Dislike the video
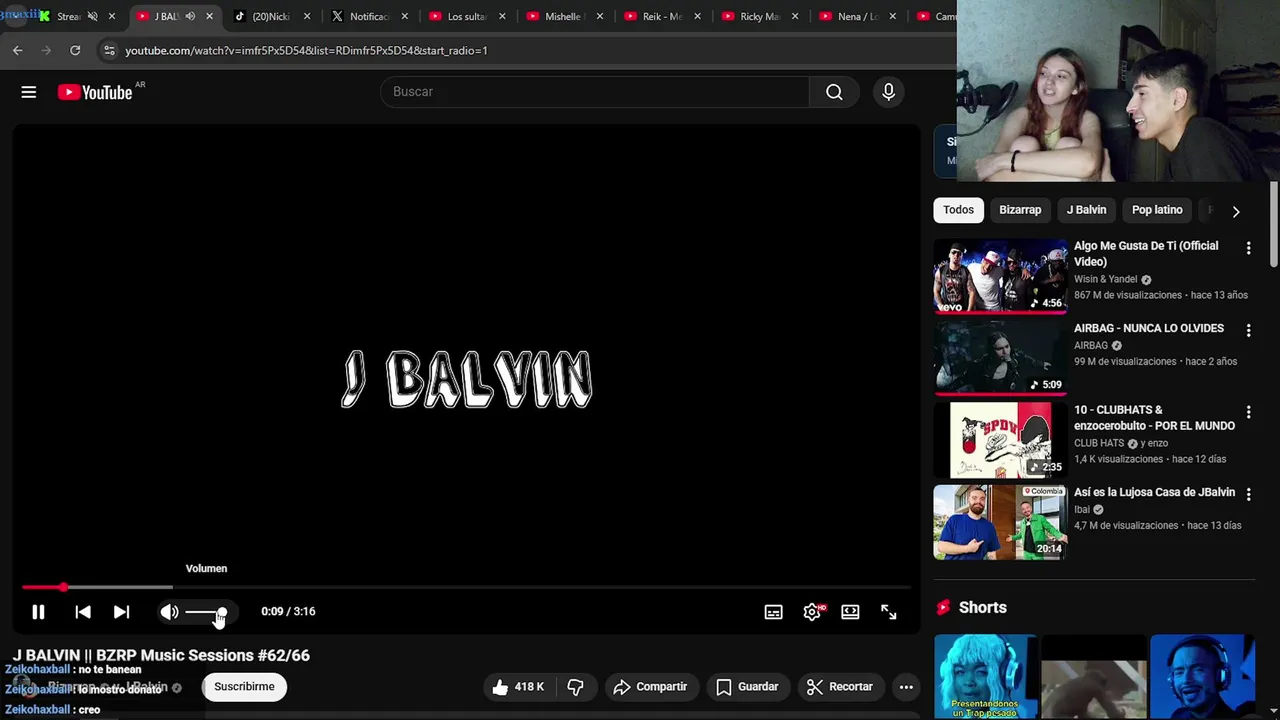The height and width of the screenshot is (720, 1280). tap(576, 687)
